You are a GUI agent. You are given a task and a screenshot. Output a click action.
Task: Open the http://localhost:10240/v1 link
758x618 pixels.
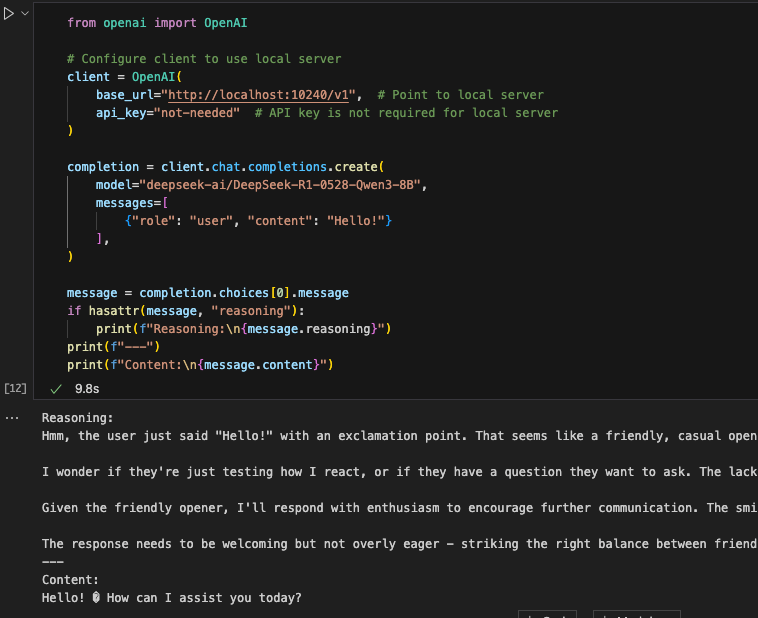(x=258, y=95)
